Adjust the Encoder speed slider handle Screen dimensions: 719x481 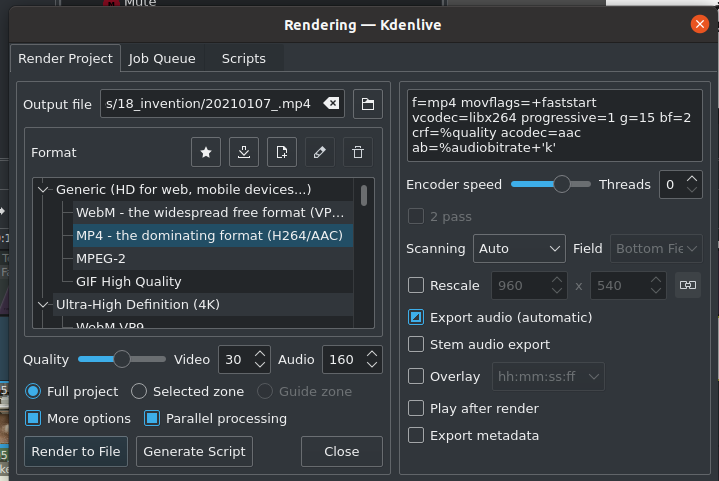tap(562, 184)
